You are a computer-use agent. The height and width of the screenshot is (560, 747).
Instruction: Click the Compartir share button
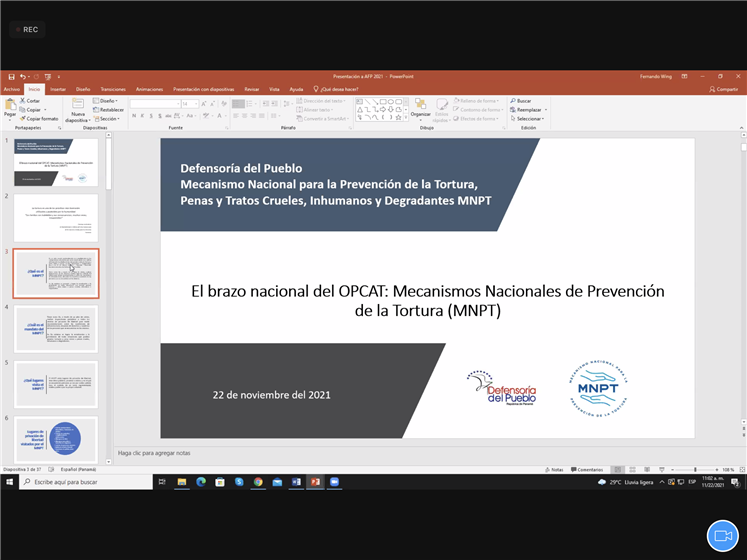[x=723, y=89]
